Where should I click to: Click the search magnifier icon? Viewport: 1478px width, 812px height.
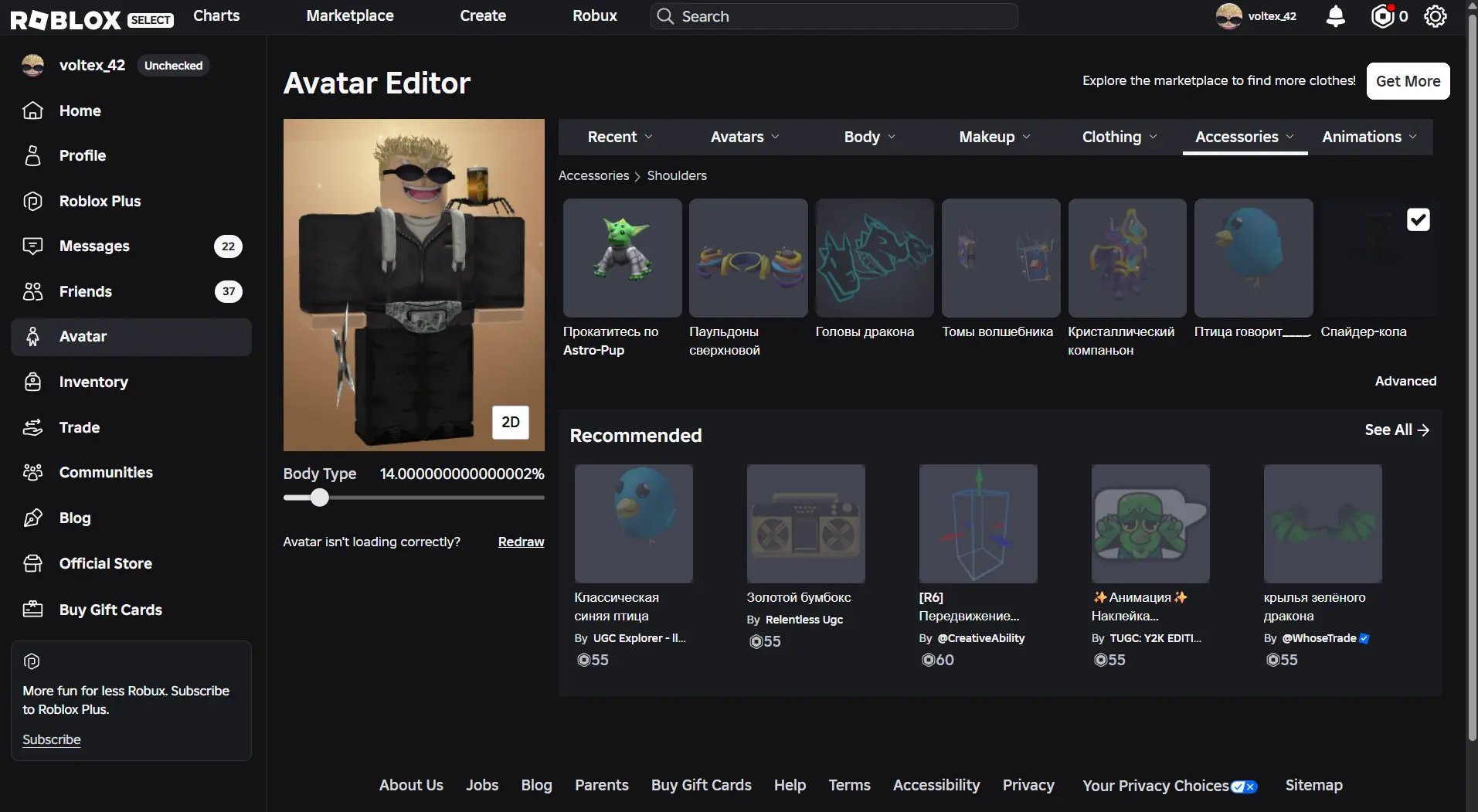click(665, 16)
